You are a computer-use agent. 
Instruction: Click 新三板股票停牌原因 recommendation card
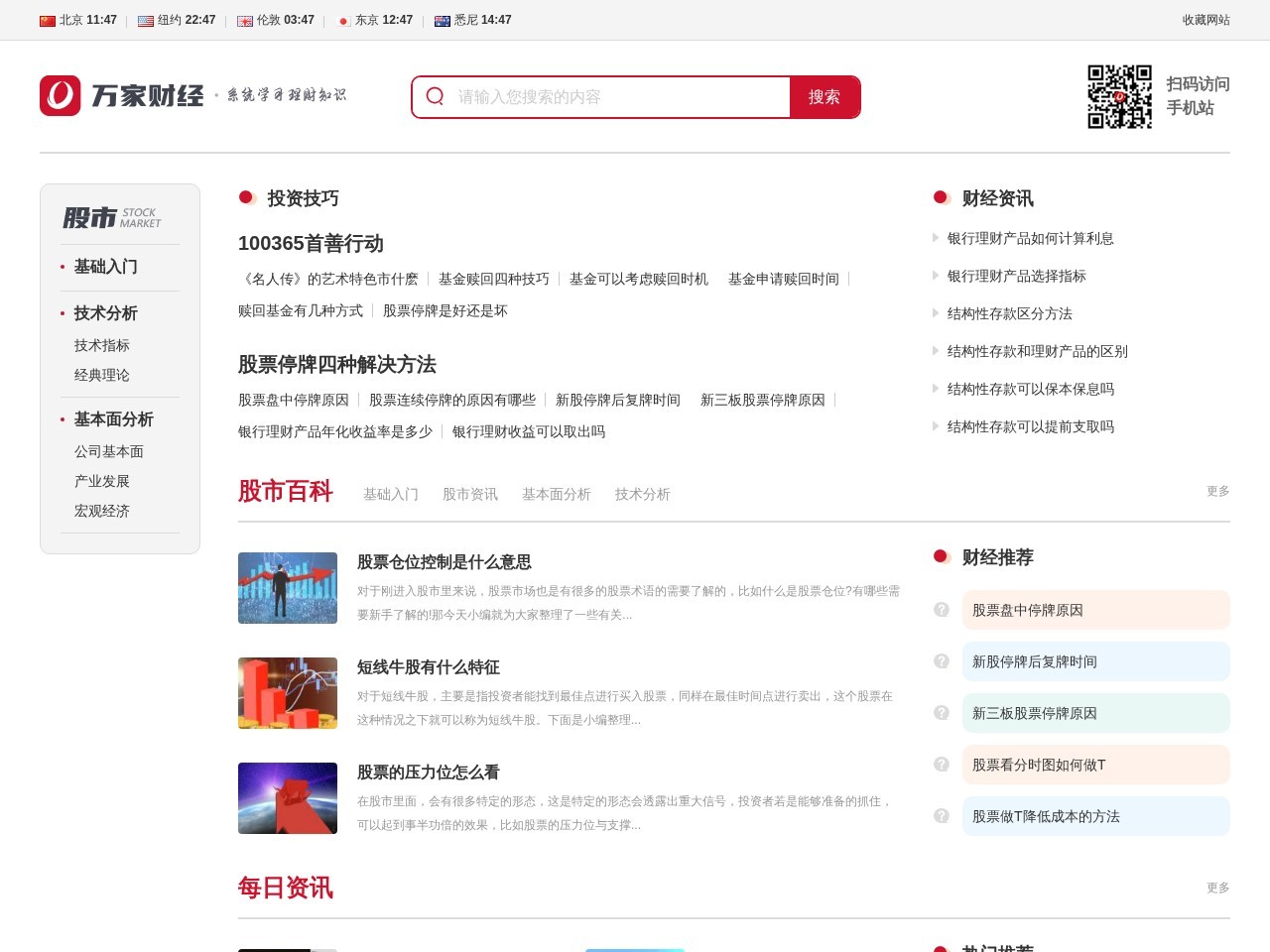1095,713
